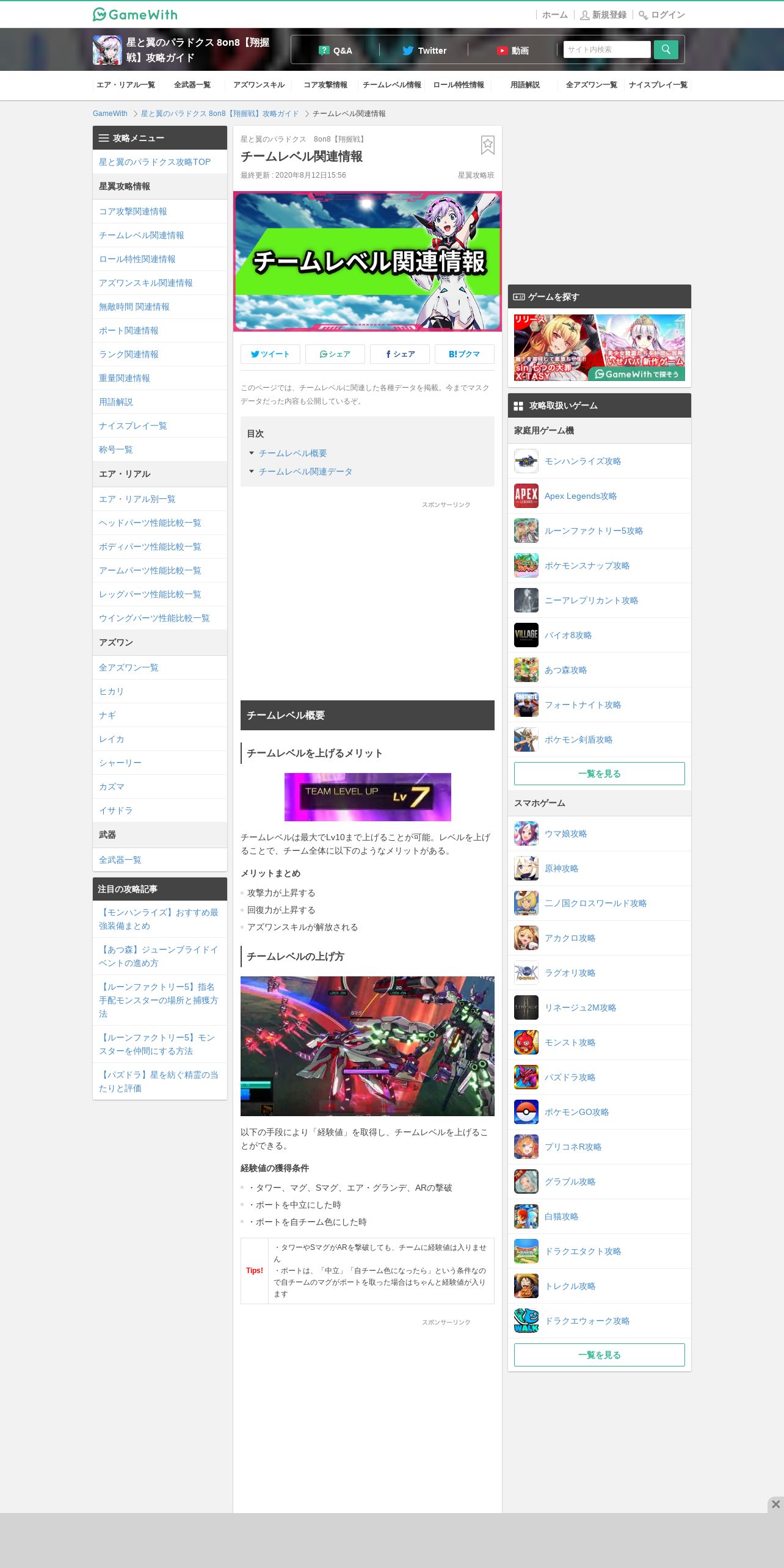Click 新規登録 in top bar

(603, 15)
